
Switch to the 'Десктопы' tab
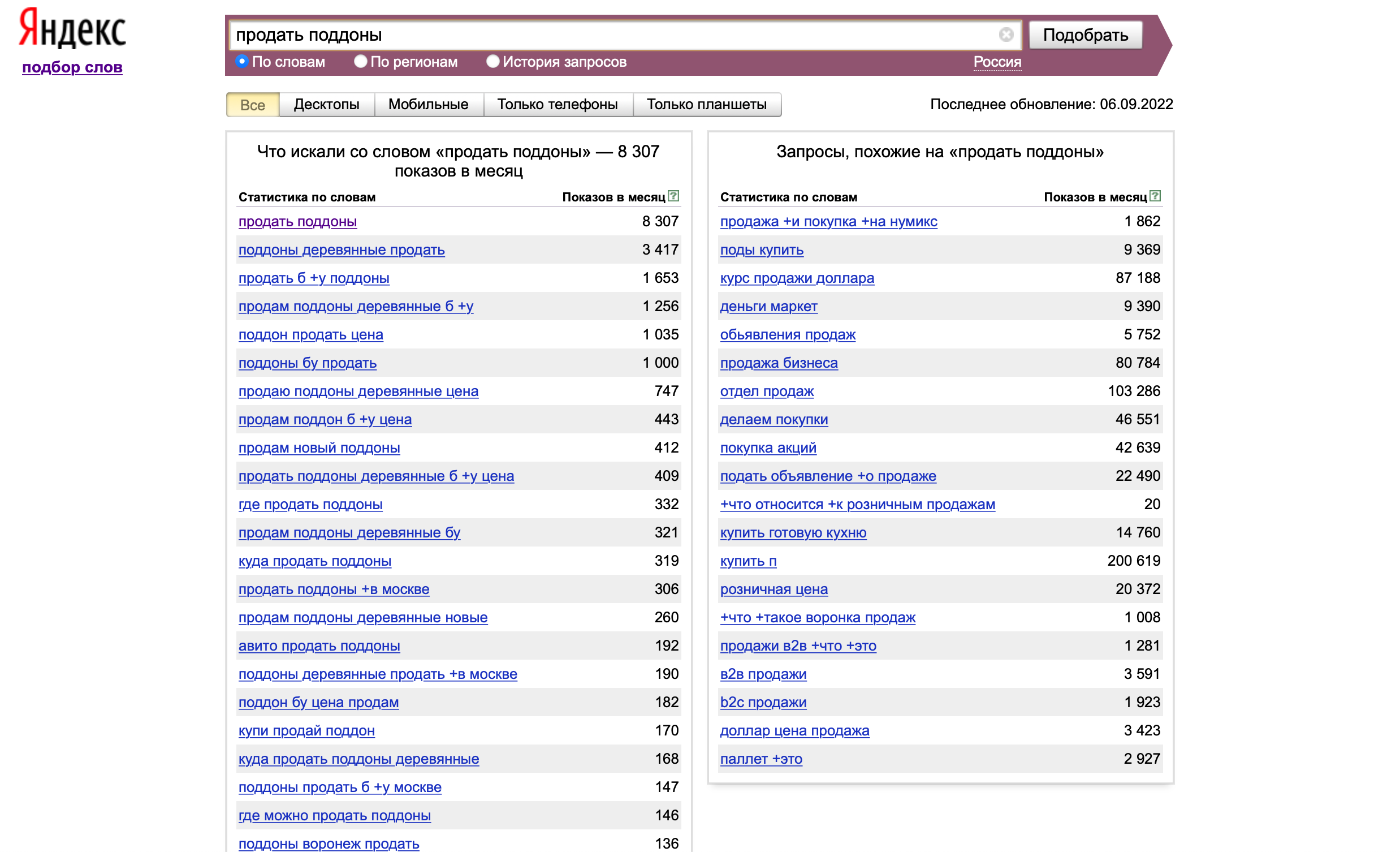(327, 105)
